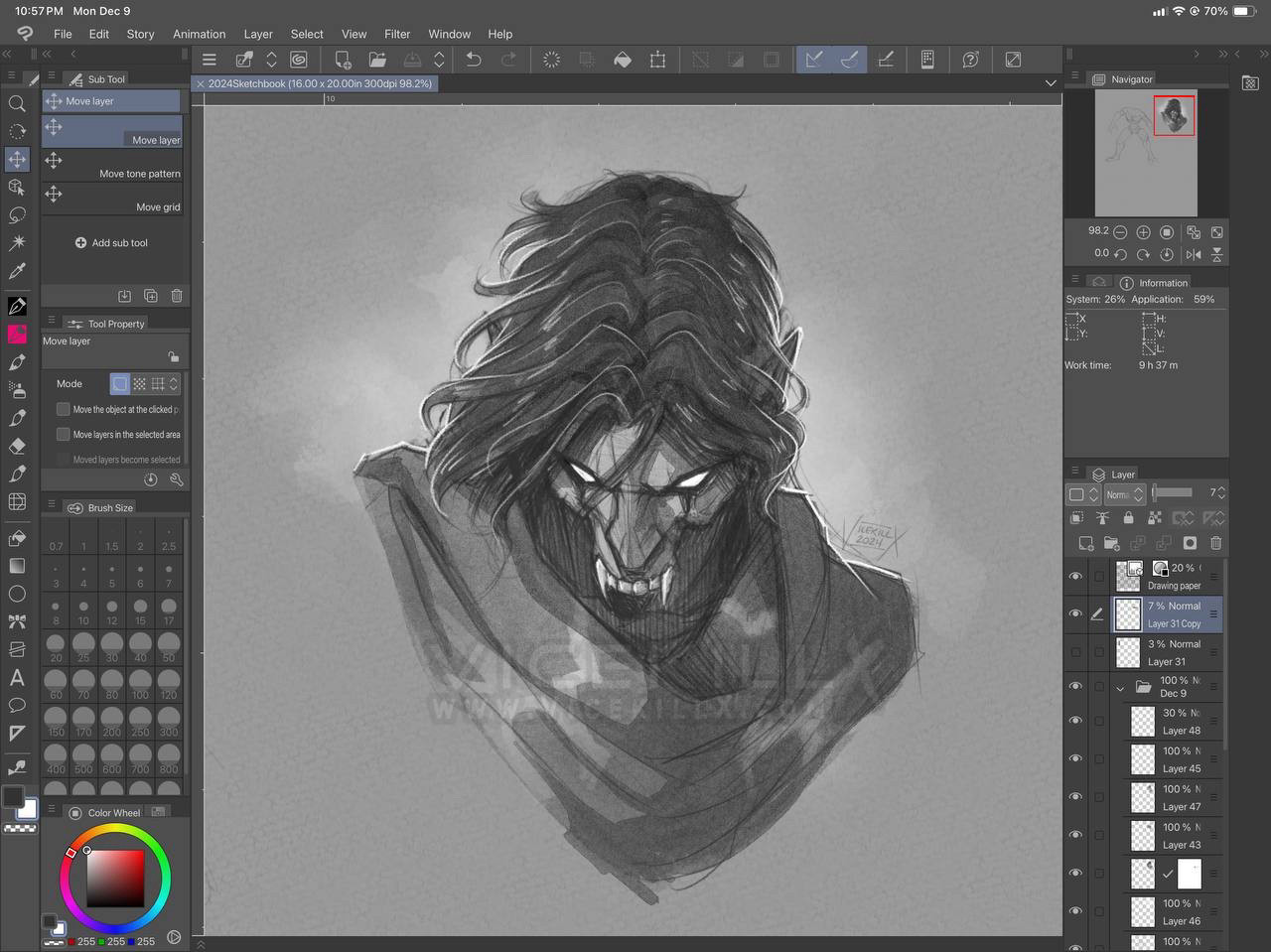Screen dimensions: 1271x952
Task: Open the command bar stepper next to save icon
Action: pyautogui.click(x=439, y=60)
